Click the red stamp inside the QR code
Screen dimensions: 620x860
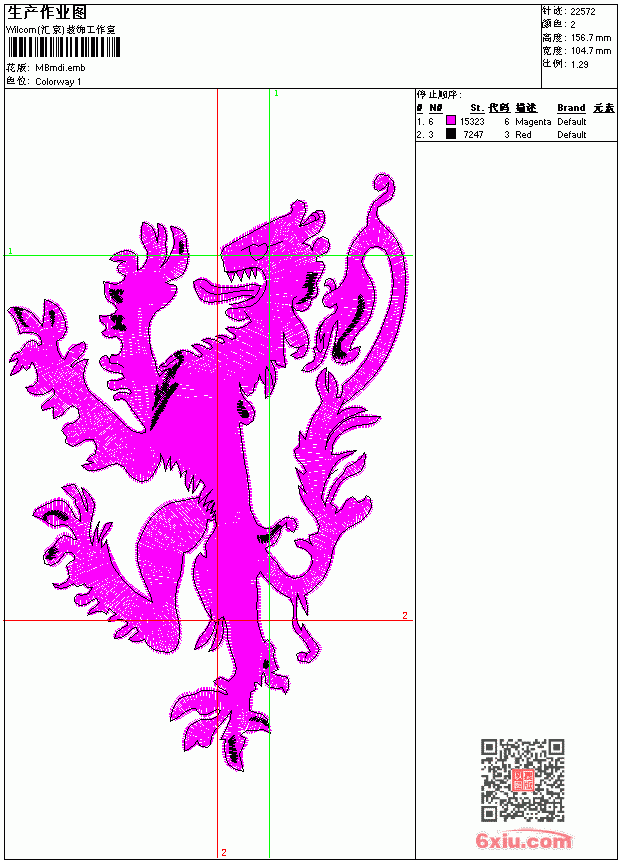523,780
